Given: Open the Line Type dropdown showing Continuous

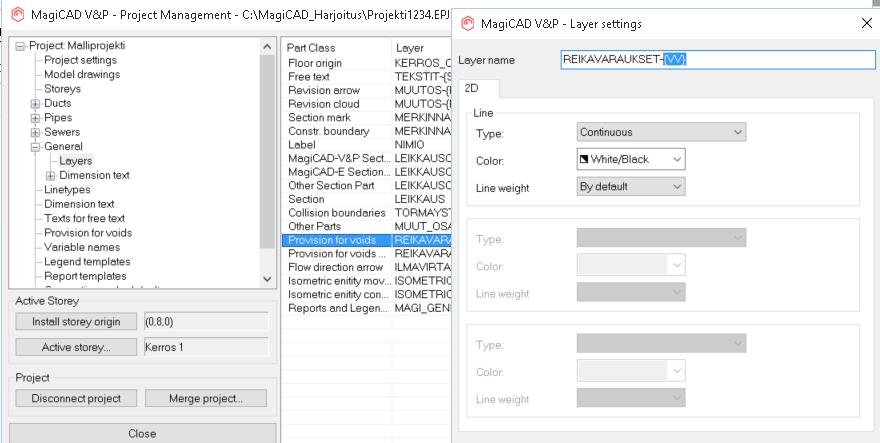Looking at the screenshot, I should point(661,133).
